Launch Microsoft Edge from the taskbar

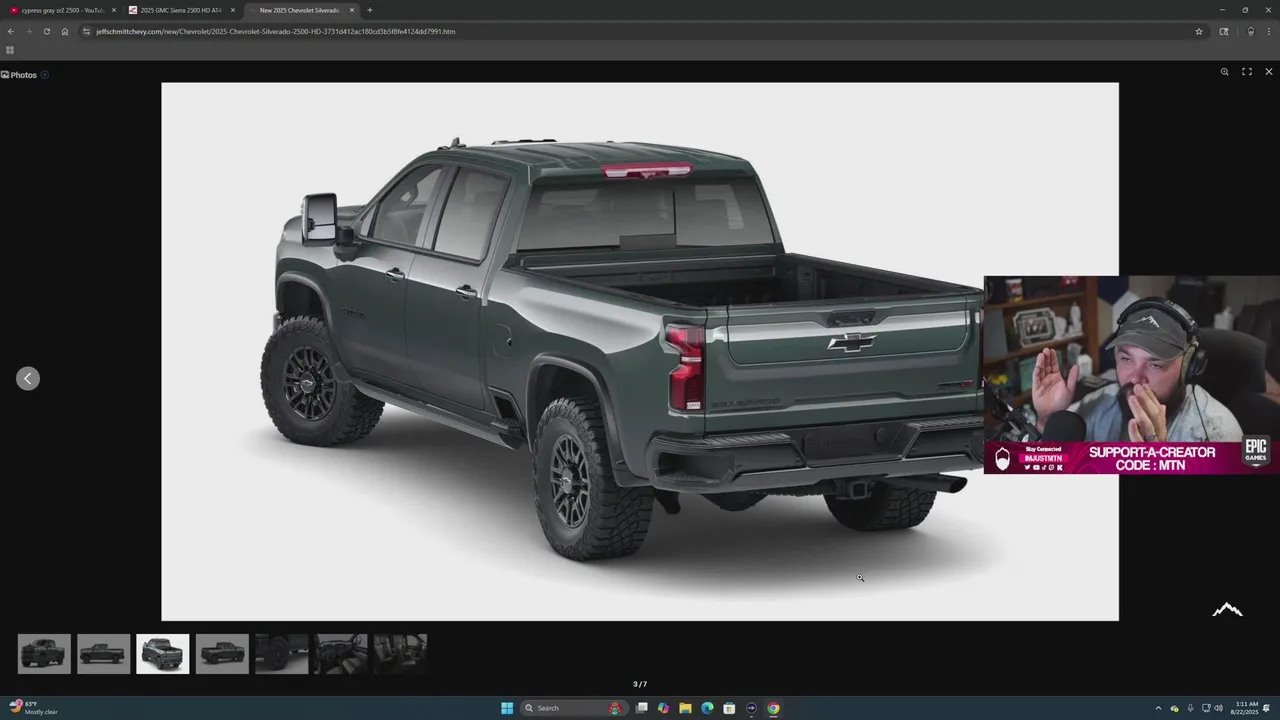(707, 708)
